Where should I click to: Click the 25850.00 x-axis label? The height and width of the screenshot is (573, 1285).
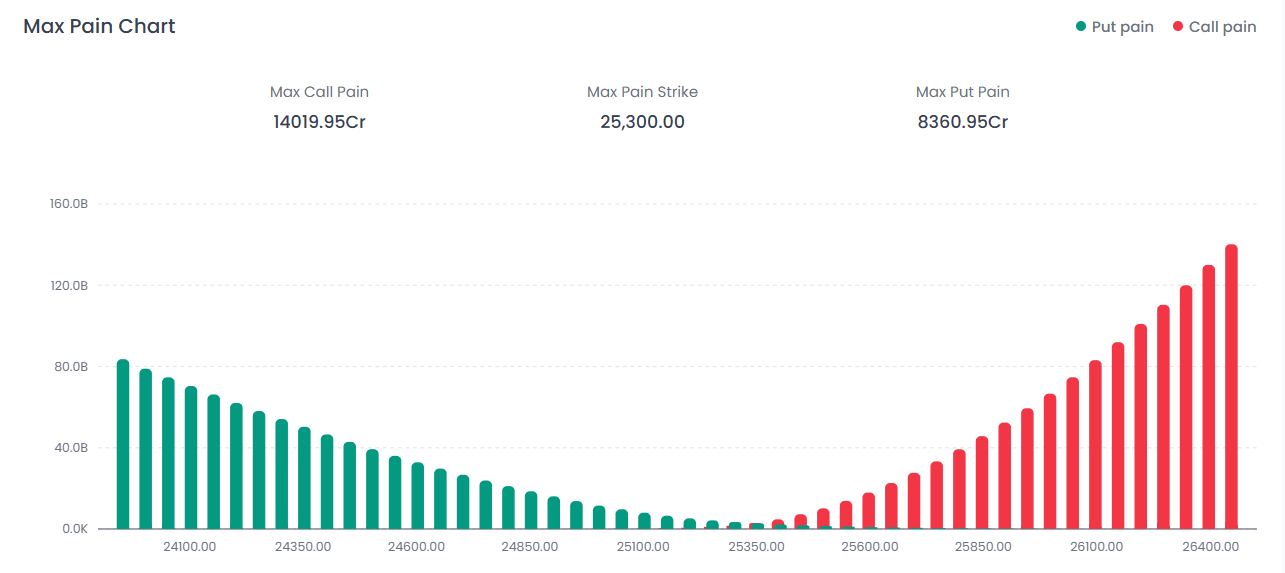(x=983, y=547)
